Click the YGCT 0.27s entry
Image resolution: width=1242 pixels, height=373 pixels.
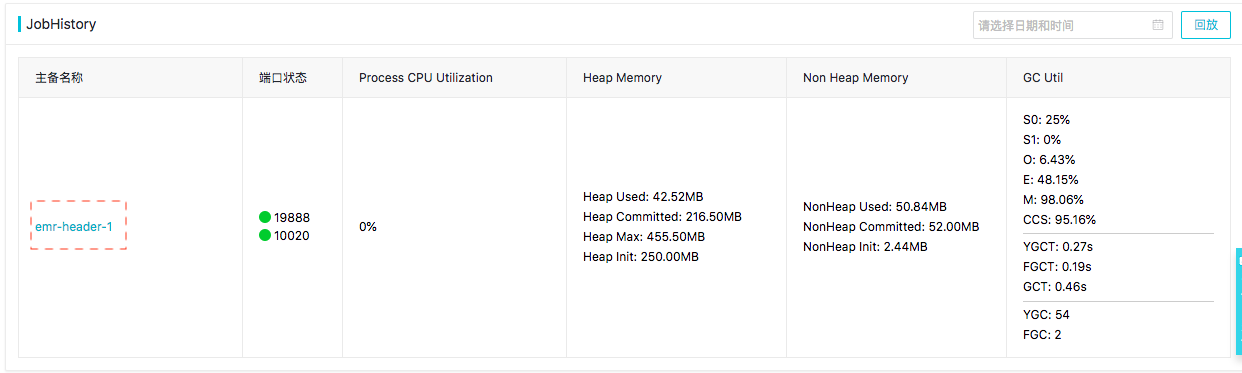[1058, 247]
